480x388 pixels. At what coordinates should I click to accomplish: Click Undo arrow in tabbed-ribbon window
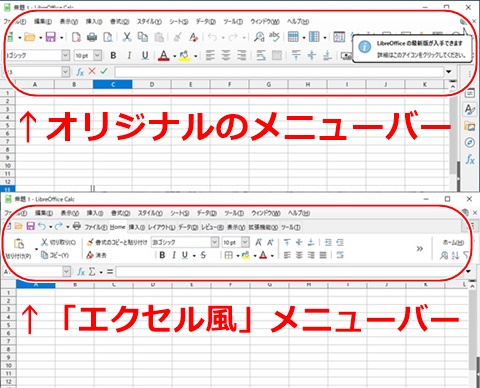pos(42,226)
